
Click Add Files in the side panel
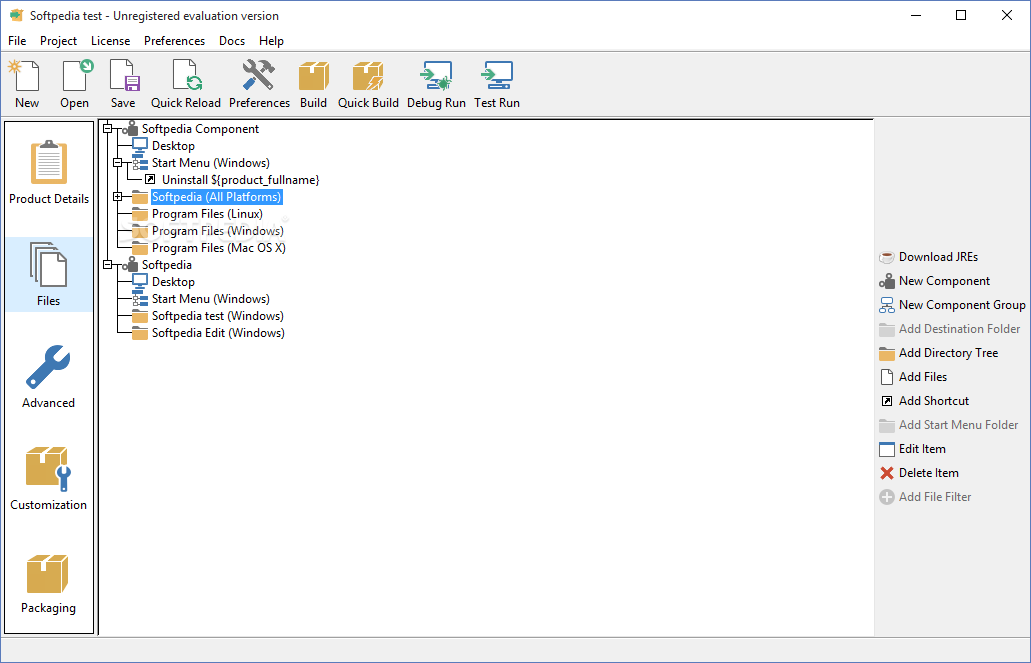pyautogui.click(x=913, y=377)
